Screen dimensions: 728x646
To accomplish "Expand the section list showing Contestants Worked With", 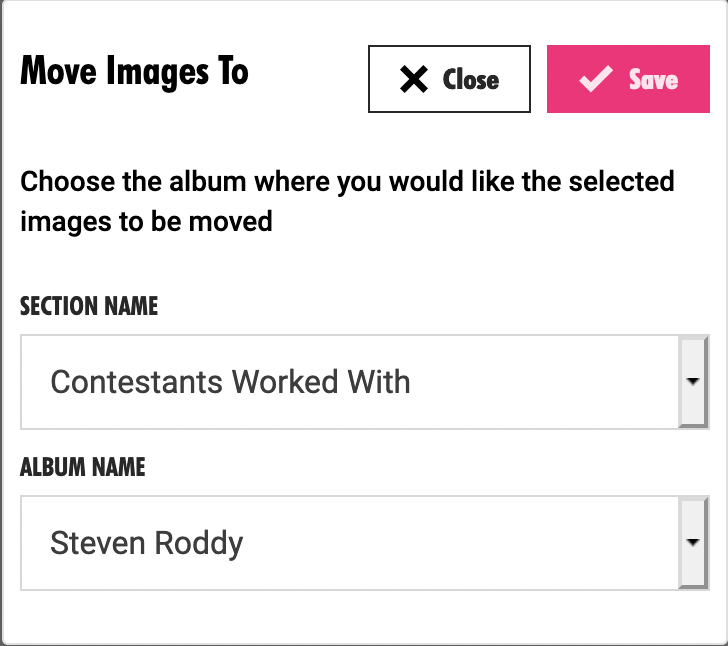I will pos(693,382).
